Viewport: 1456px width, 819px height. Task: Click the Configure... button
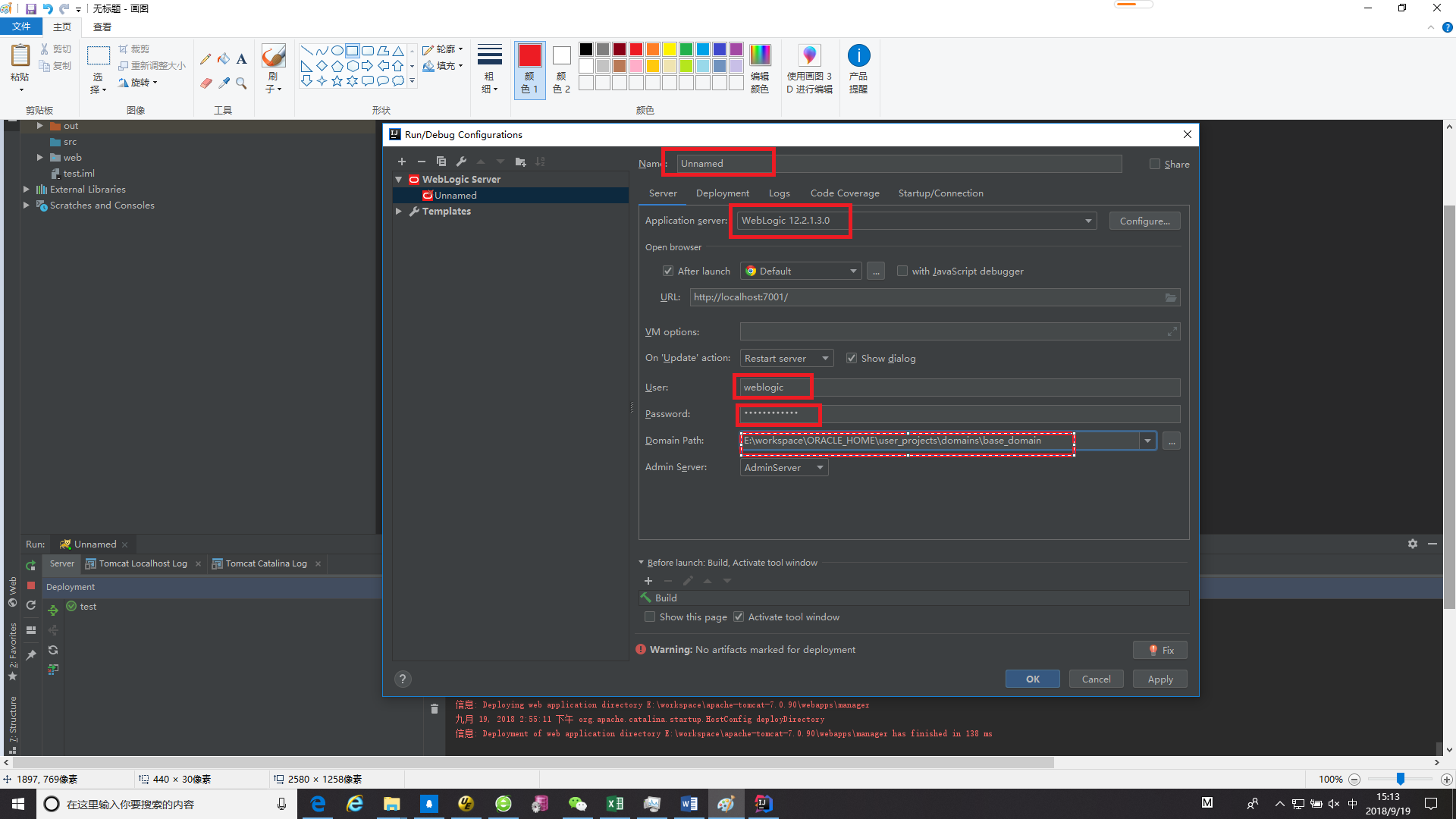[1144, 221]
